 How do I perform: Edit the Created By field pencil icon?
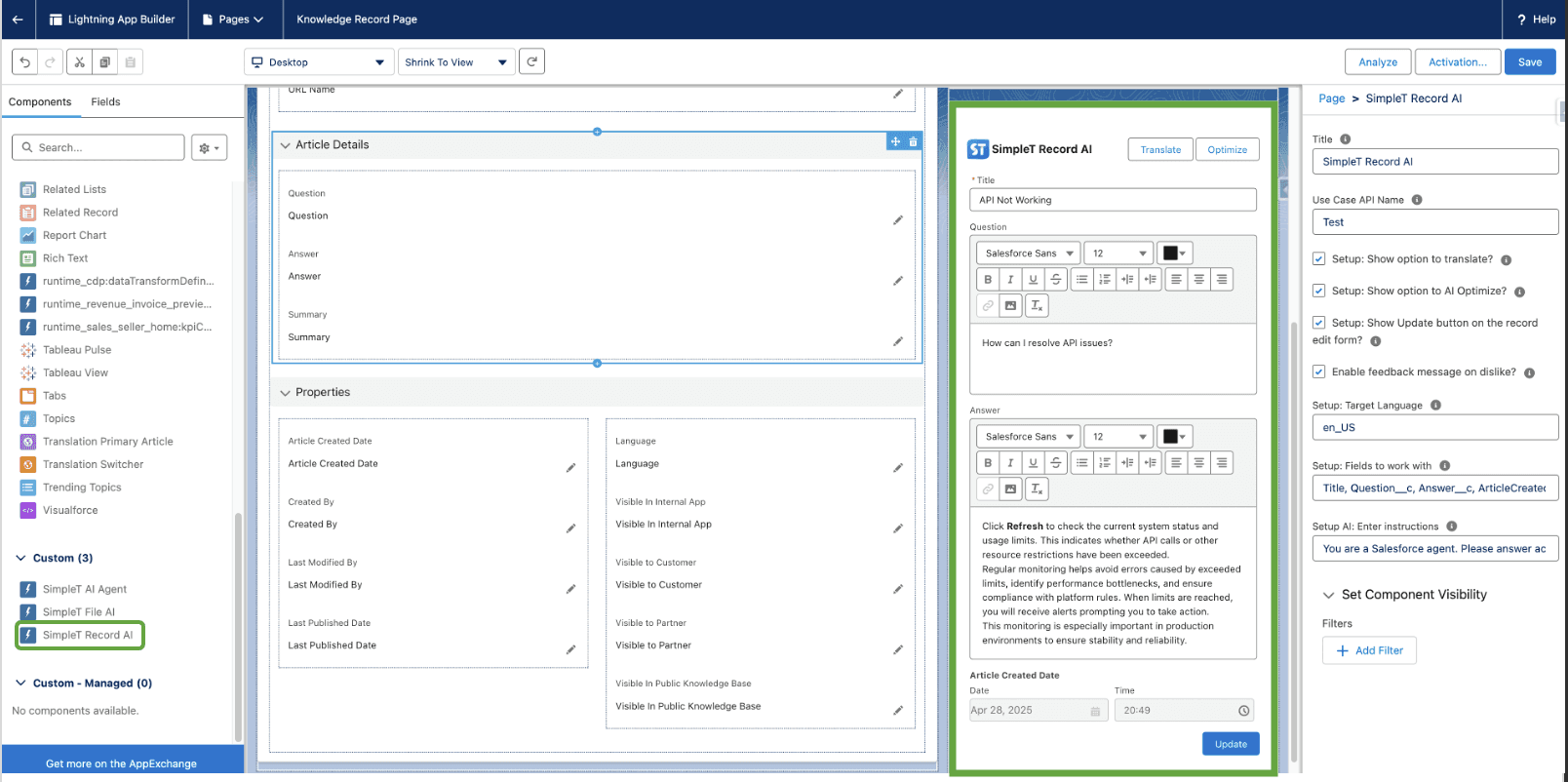click(x=570, y=528)
